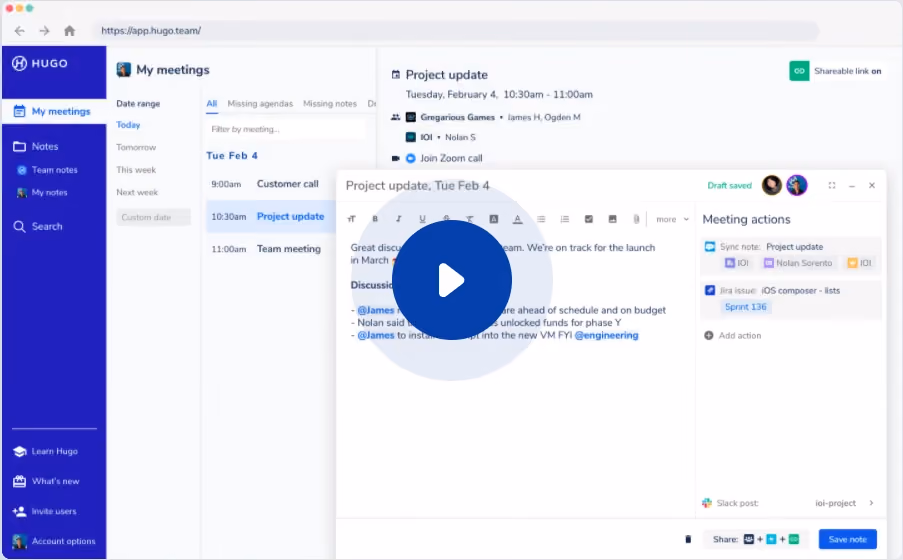Viewport: 903px width, 560px height.
Task: Click the calendar icon beside Project update heading
Action: 396,74
